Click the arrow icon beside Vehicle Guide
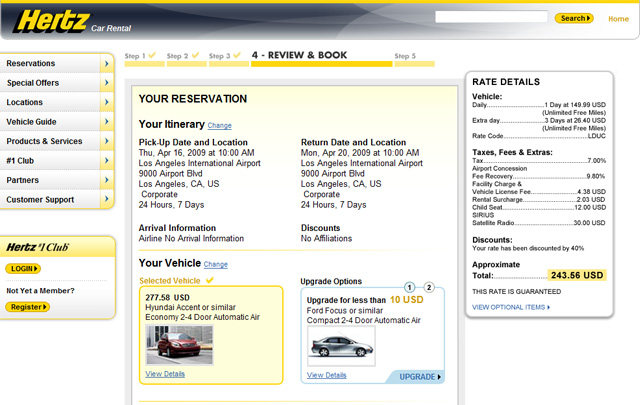Image resolution: width=640 pixels, height=405 pixels. [106, 122]
